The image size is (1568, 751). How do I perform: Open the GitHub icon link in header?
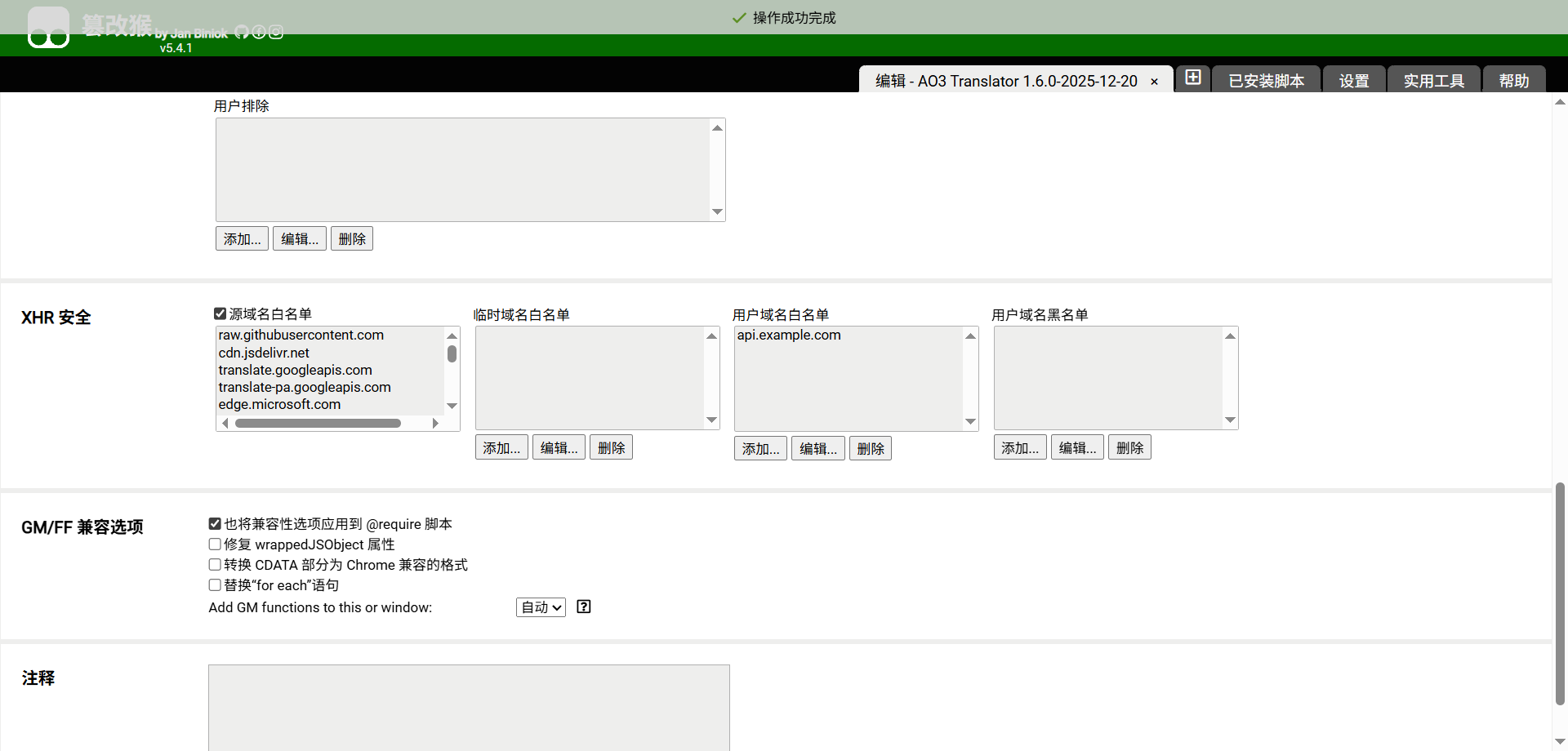pyautogui.click(x=242, y=32)
